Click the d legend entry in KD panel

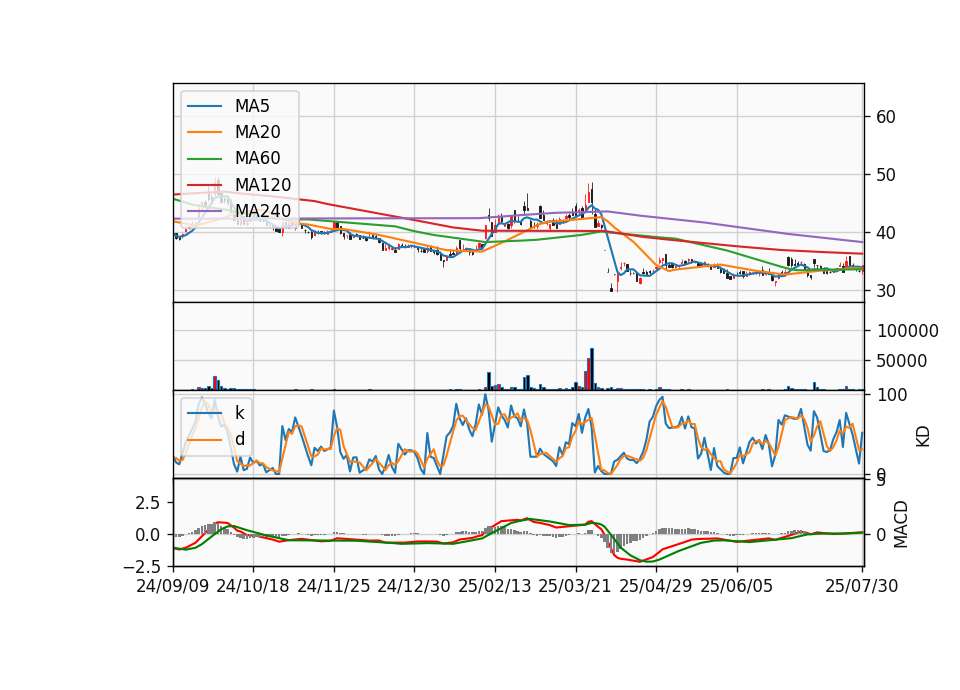(x=240, y=439)
